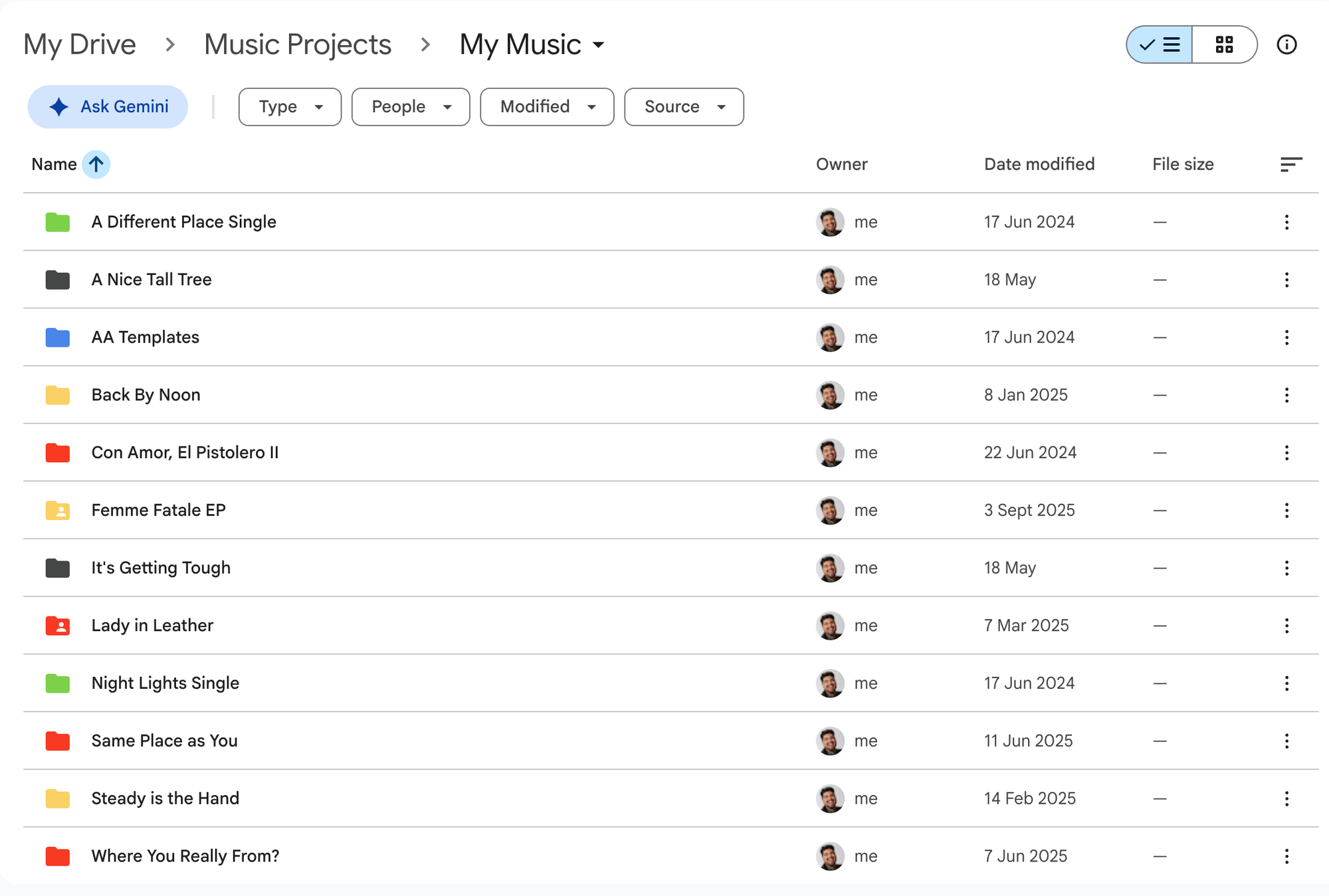This screenshot has width=1329, height=896.
Task: Click the green Night Lights Single folder icon
Action: pos(58,683)
